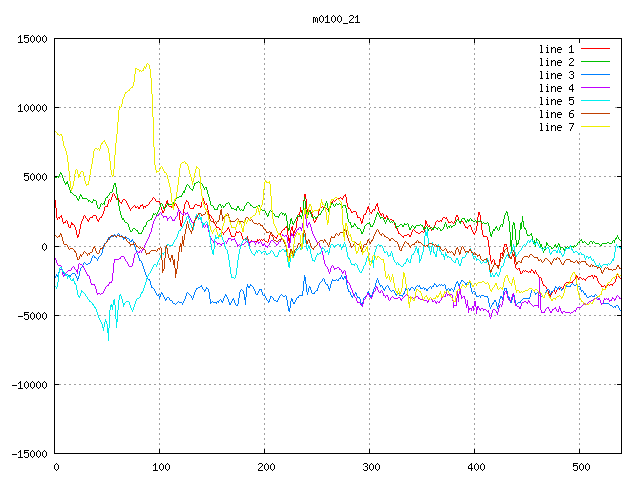This screenshot has width=640, height=480.
Task: Select the line 1 legend label
Action: [557, 49]
